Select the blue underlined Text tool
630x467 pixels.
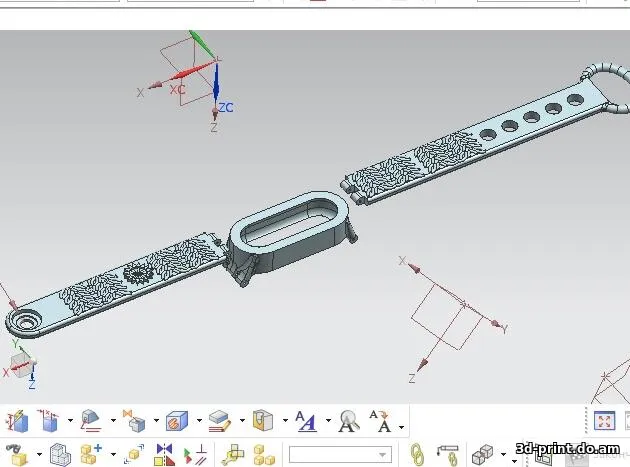(306, 421)
